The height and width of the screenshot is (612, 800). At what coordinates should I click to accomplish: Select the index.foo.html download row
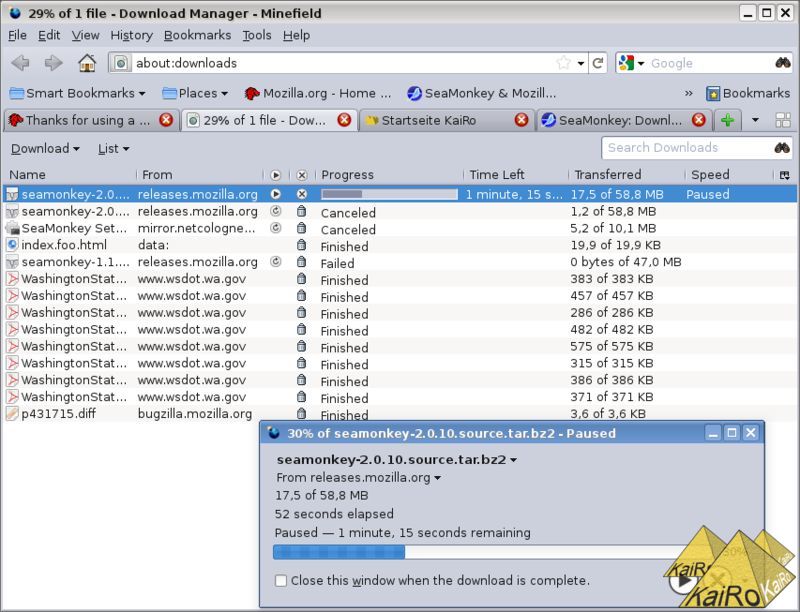coord(400,245)
